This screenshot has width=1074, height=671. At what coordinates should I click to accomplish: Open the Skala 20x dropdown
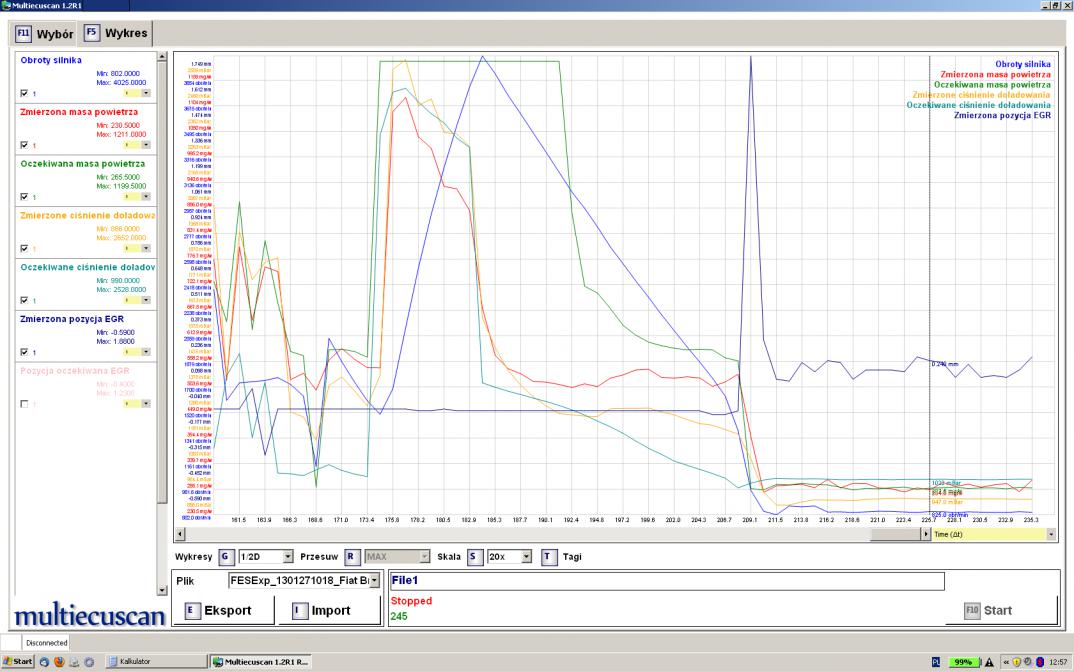point(526,556)
